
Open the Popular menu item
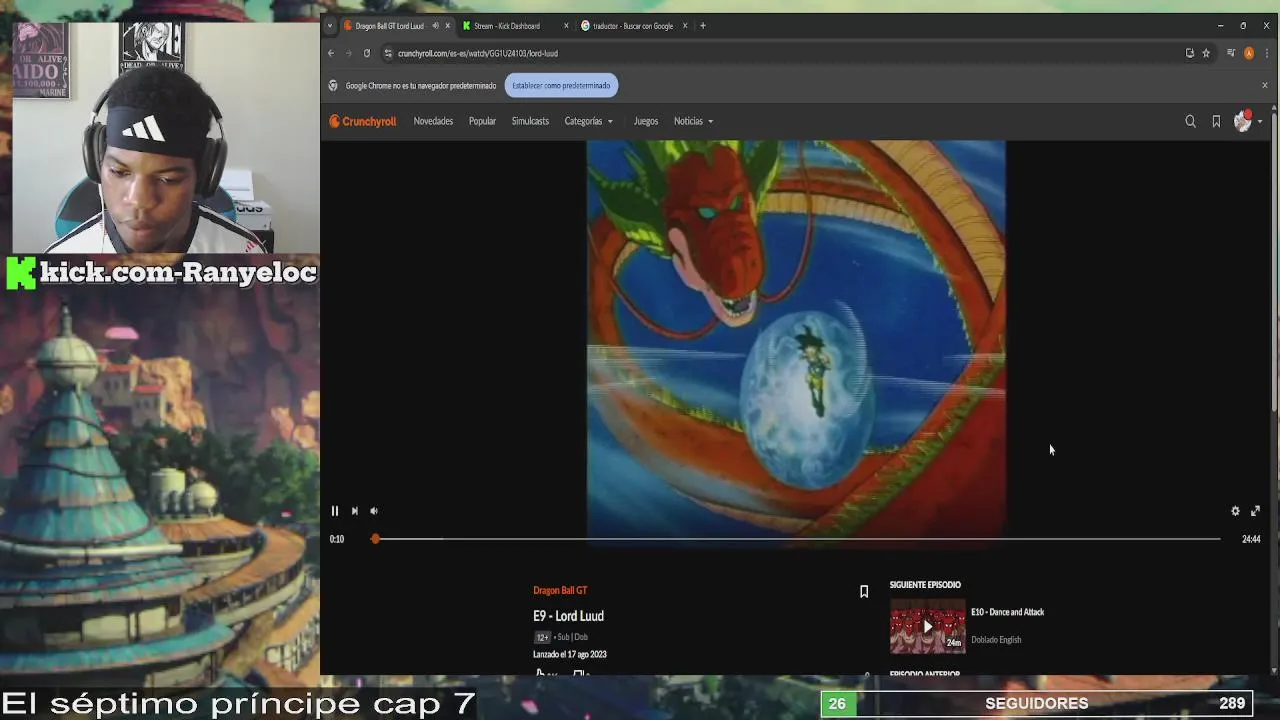(482, 121)
